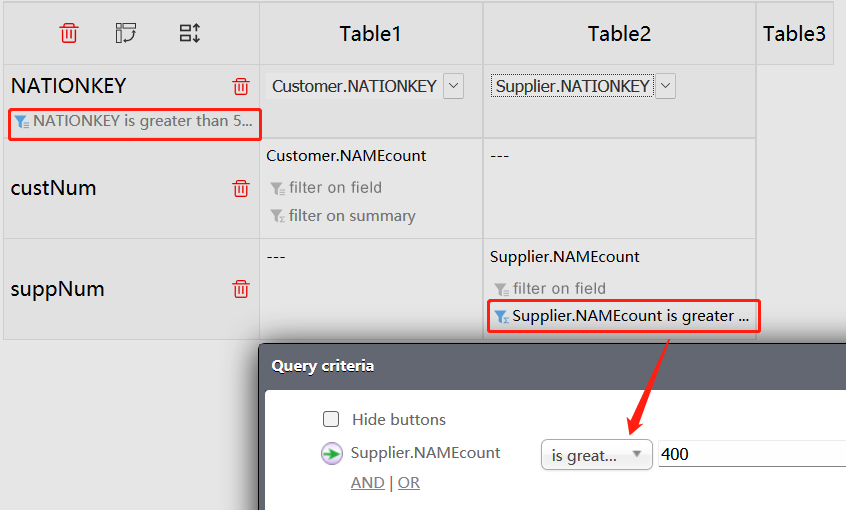Click the green arrow icon beside Supplier.NAMEcount
The width and height of the screenshot is (846, 510).
point(332,454)
